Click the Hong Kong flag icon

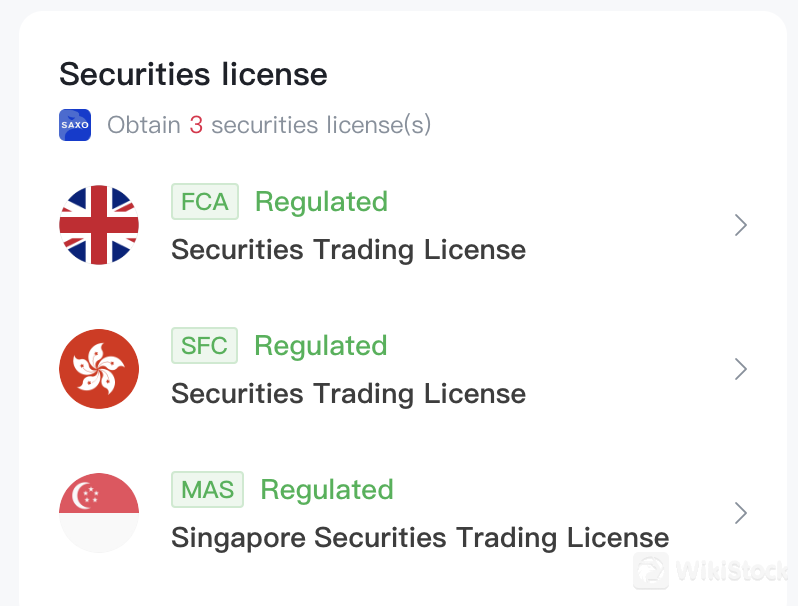[99, 369]
